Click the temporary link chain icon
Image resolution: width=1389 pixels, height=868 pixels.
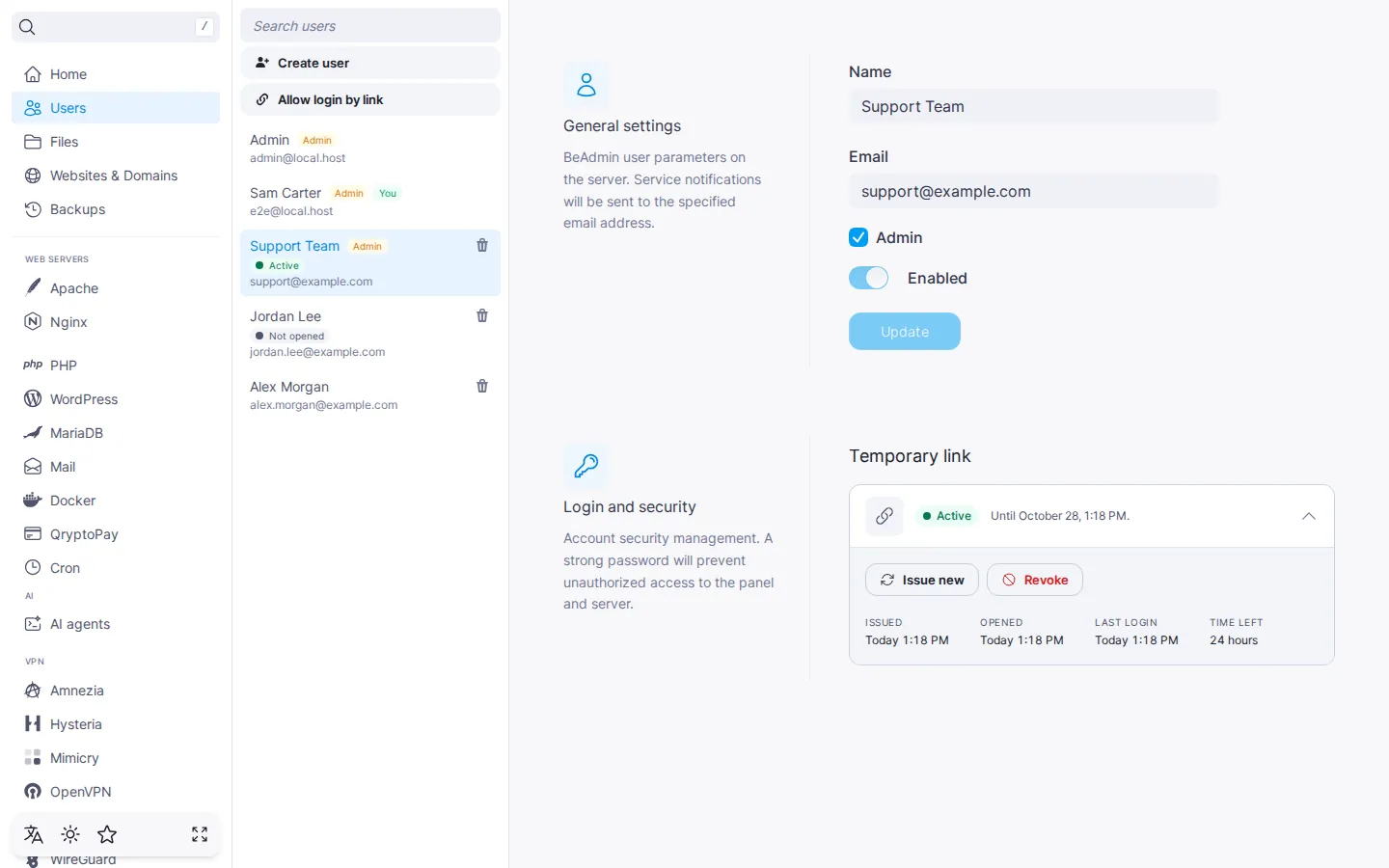(x=885, y=516)
